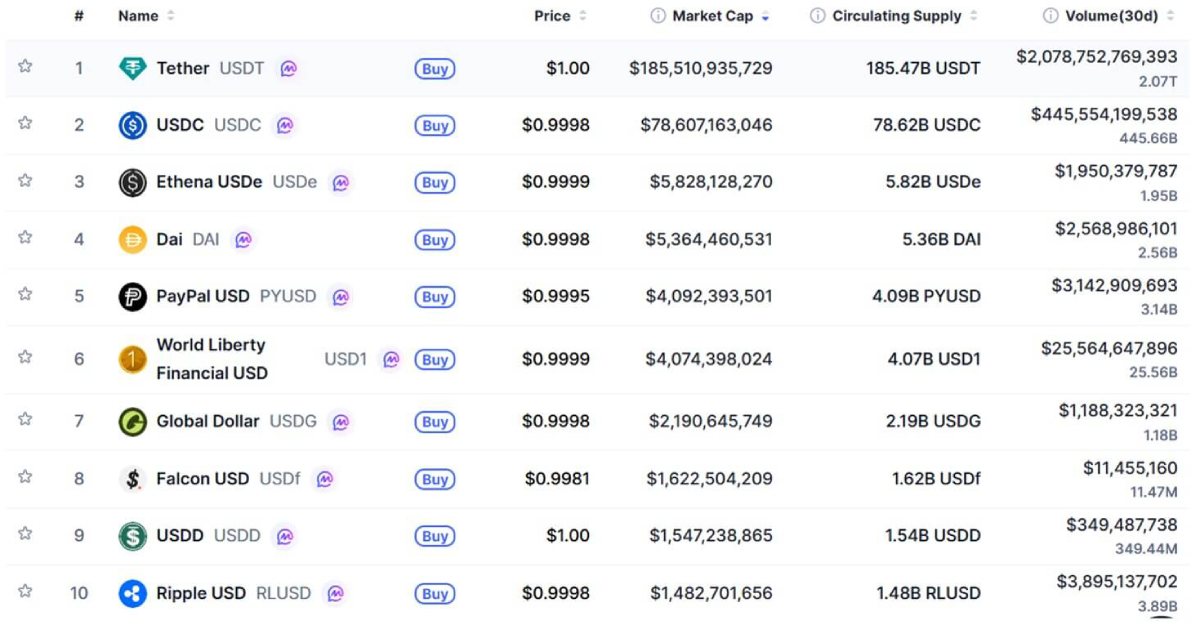Click the Volume(30d) info icon
Screen dimensions: 1200x625
1050,16
